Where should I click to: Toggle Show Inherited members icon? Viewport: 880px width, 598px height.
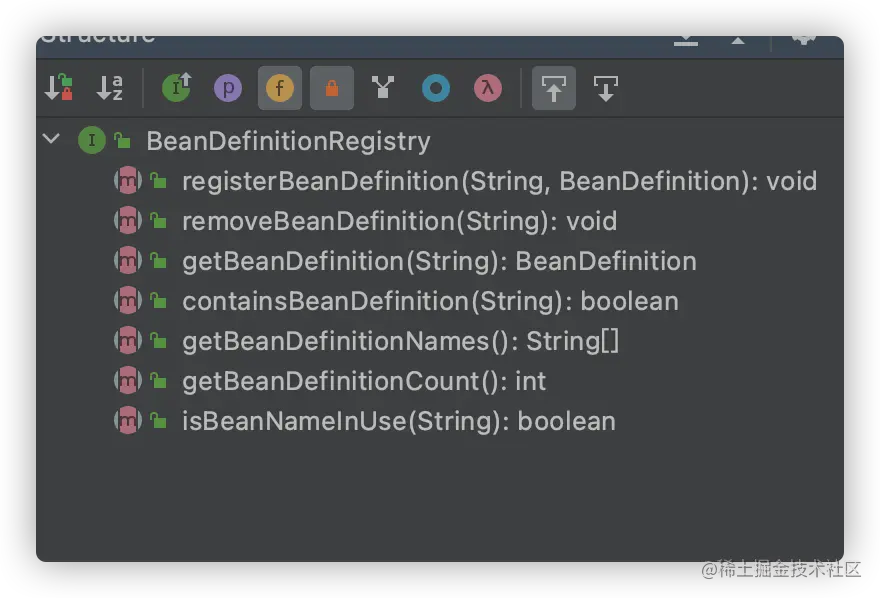pos(177,88)
